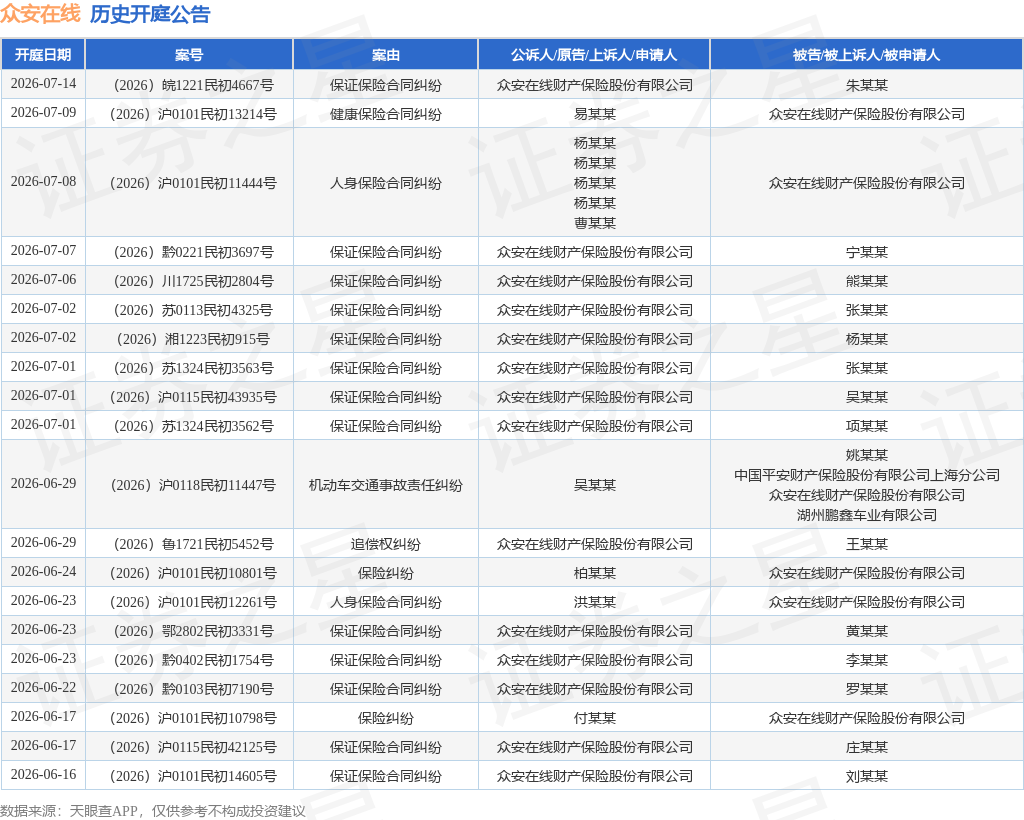Open case (2026)鲁1721民初5452号

click(193, 544)
